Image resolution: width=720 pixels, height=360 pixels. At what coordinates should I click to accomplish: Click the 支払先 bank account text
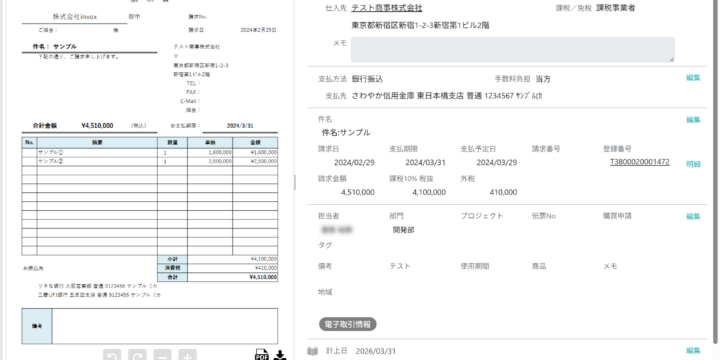coord(447,96)
